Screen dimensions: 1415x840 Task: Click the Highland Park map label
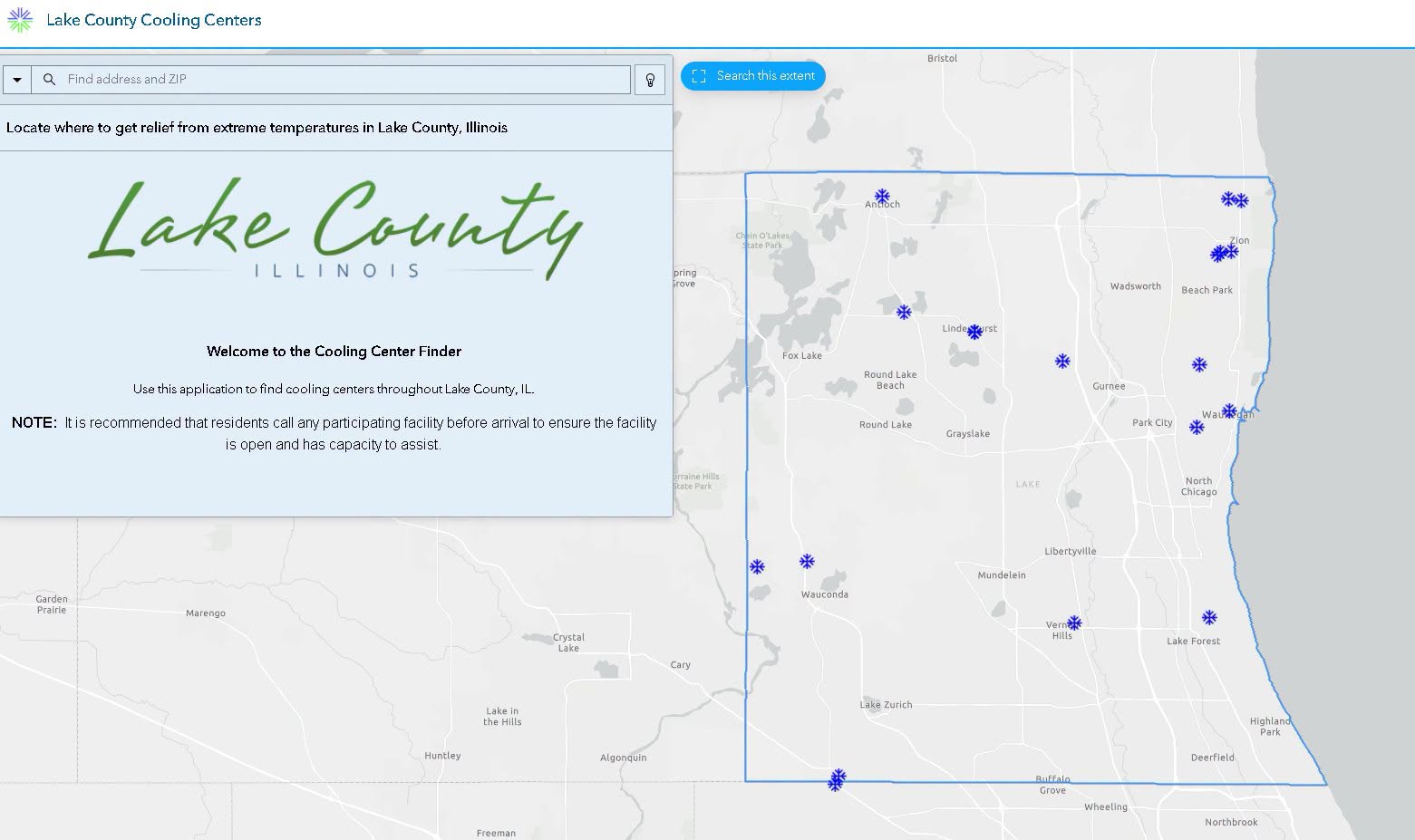pyautogui.click(x=1270, y=727)
